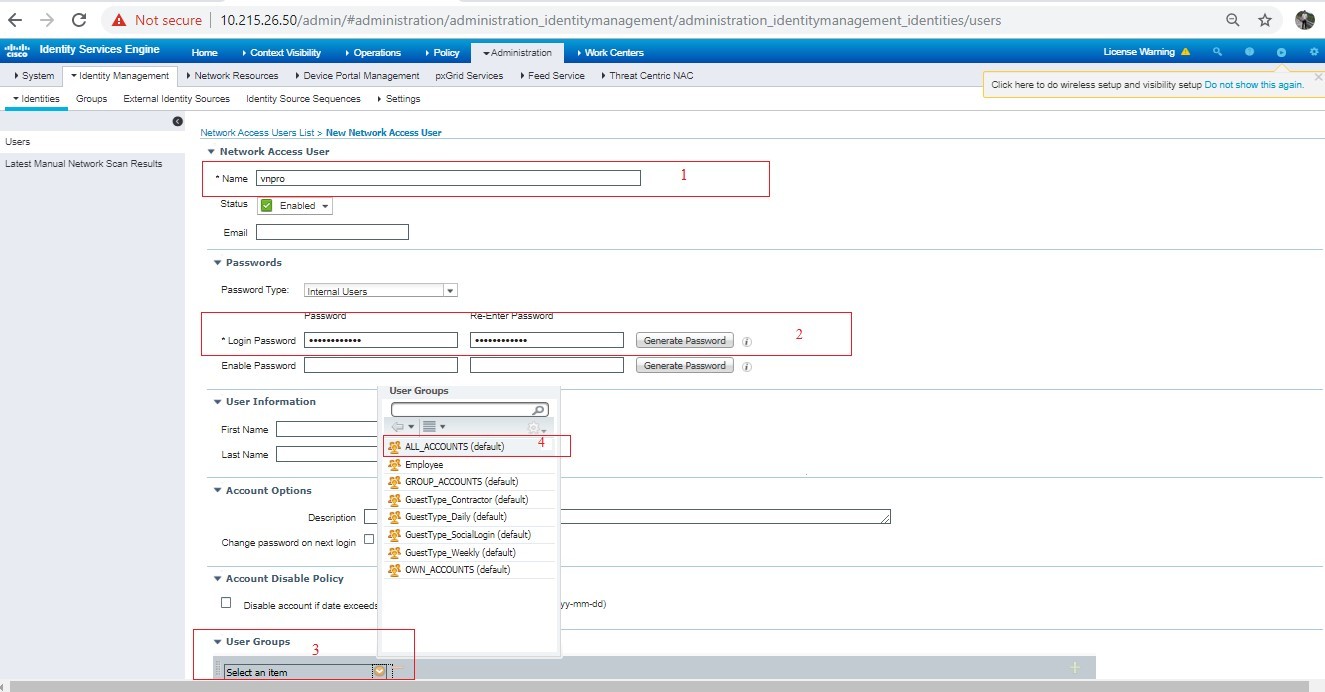Collapse the Passwords section
1325x692 pixels.
click(217, 263)
